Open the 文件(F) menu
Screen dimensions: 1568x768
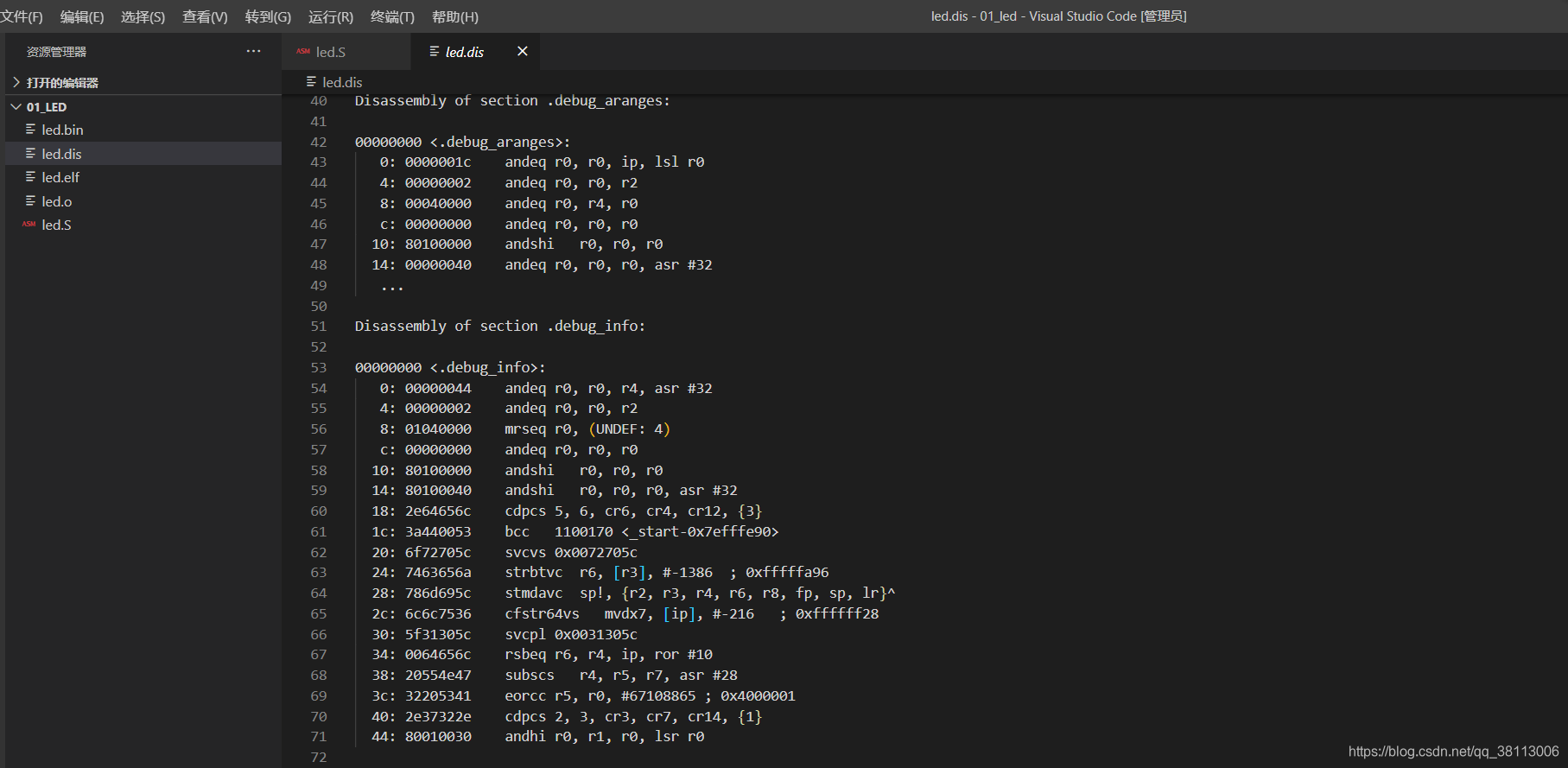pyautogui.click(x=22, y=17)
